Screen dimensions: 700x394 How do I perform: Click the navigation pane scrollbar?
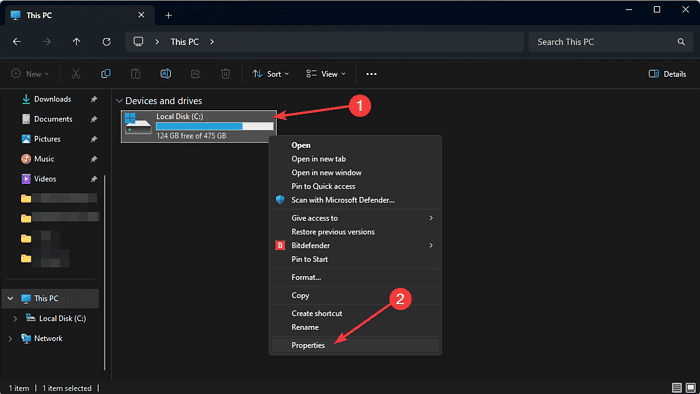pos(105,272)
